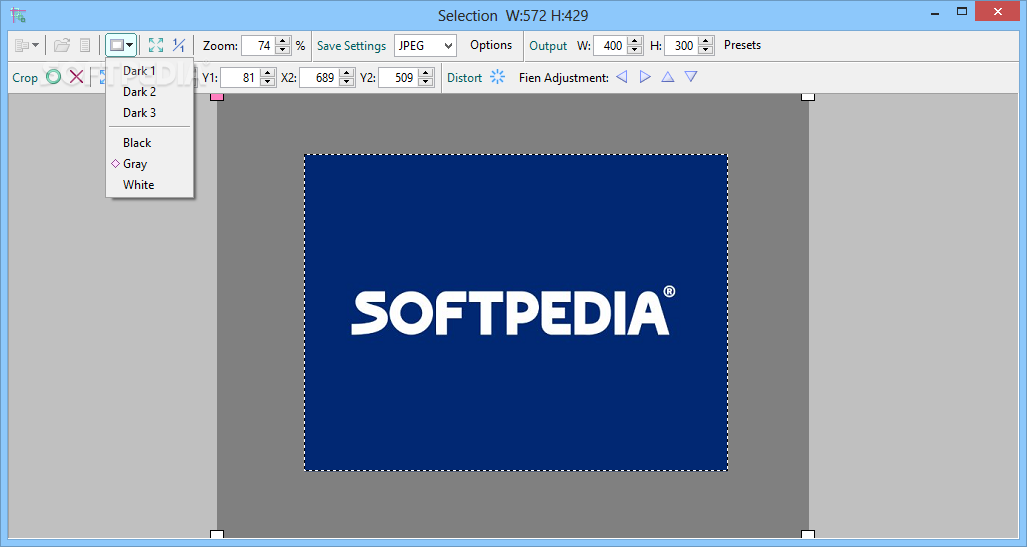Click the document page icon
The height and width of the screenshot is (547, 1027).
pyautogui.click(x=85, y=45)
